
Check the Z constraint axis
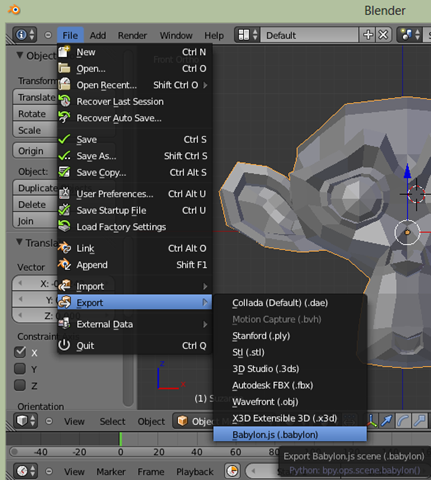tap(20, 385)
